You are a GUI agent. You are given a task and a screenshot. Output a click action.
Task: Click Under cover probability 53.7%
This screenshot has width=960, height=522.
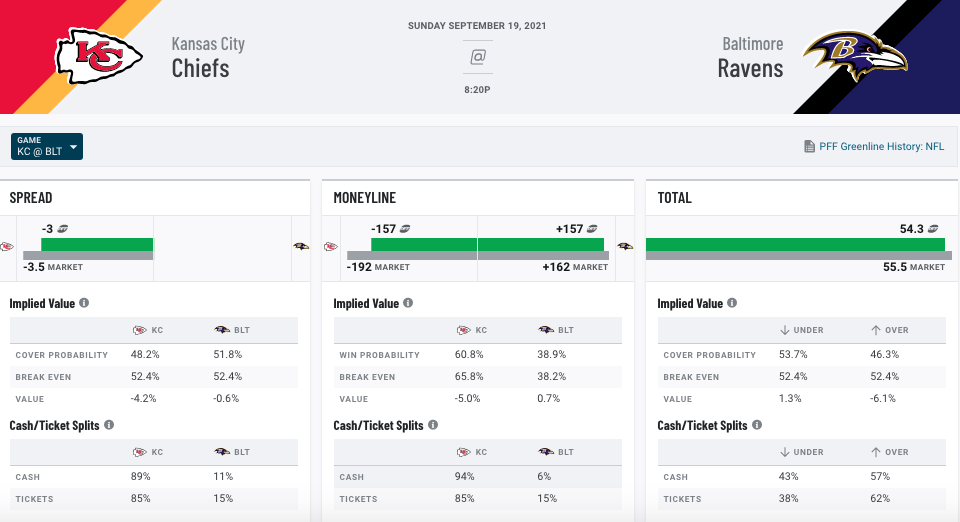793,354
